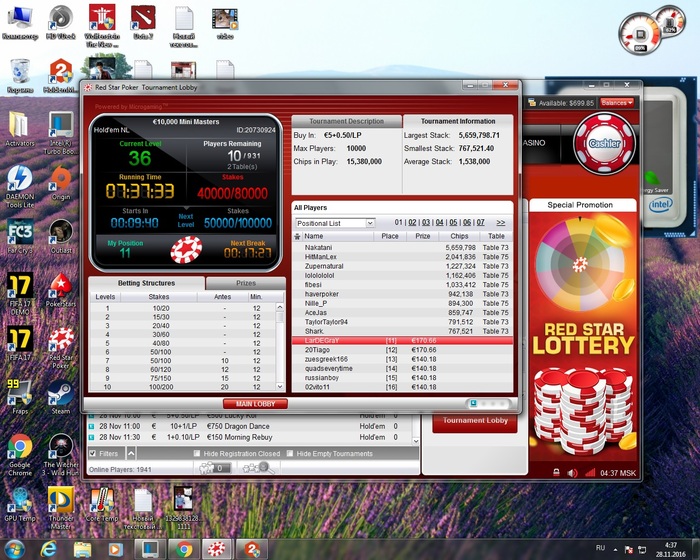700x560 pixels.
Task: Open the Thunder Master desktop shortcut
Action: point(61,508)
